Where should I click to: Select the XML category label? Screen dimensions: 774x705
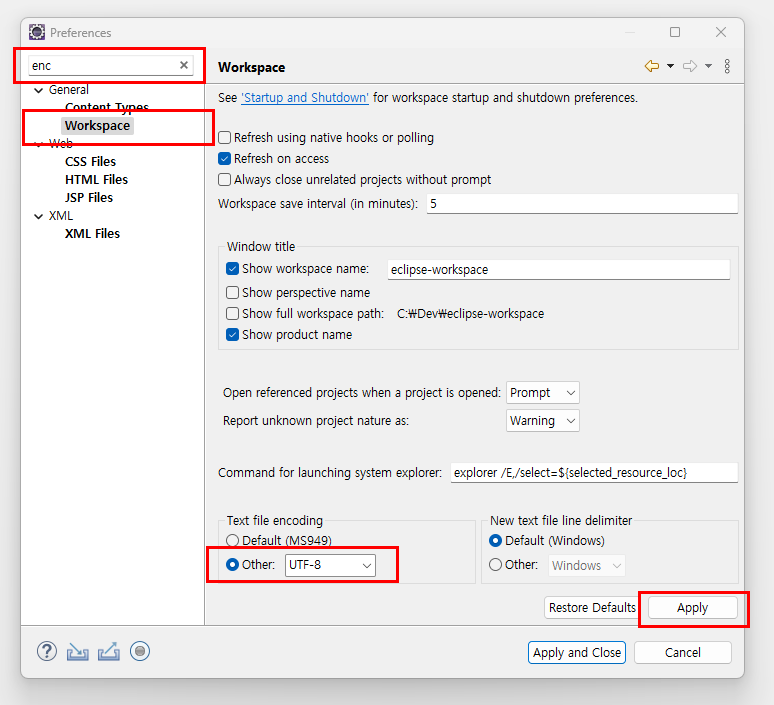pyautogui.click(x=61, y=216)
